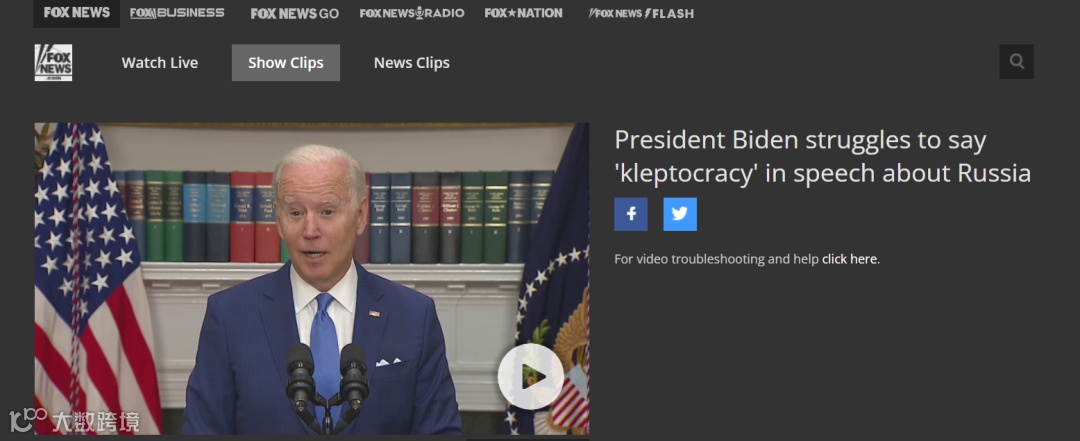The width and height of the screenshot is (1080, 441).
Task: Click Biden in the video thumbnail
Action: [x=320, y=296]
